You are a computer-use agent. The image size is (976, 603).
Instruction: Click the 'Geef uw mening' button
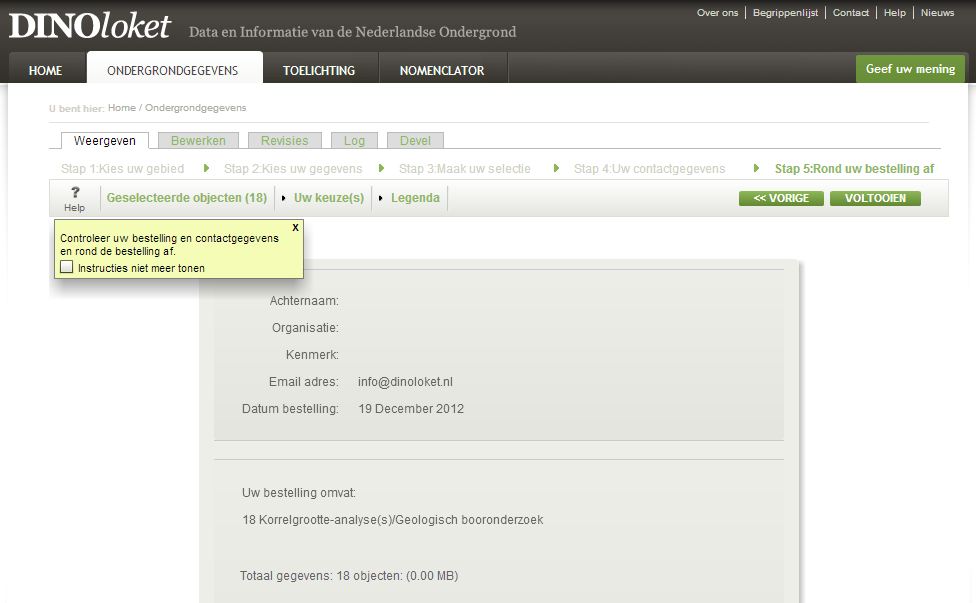click(910, 69)
